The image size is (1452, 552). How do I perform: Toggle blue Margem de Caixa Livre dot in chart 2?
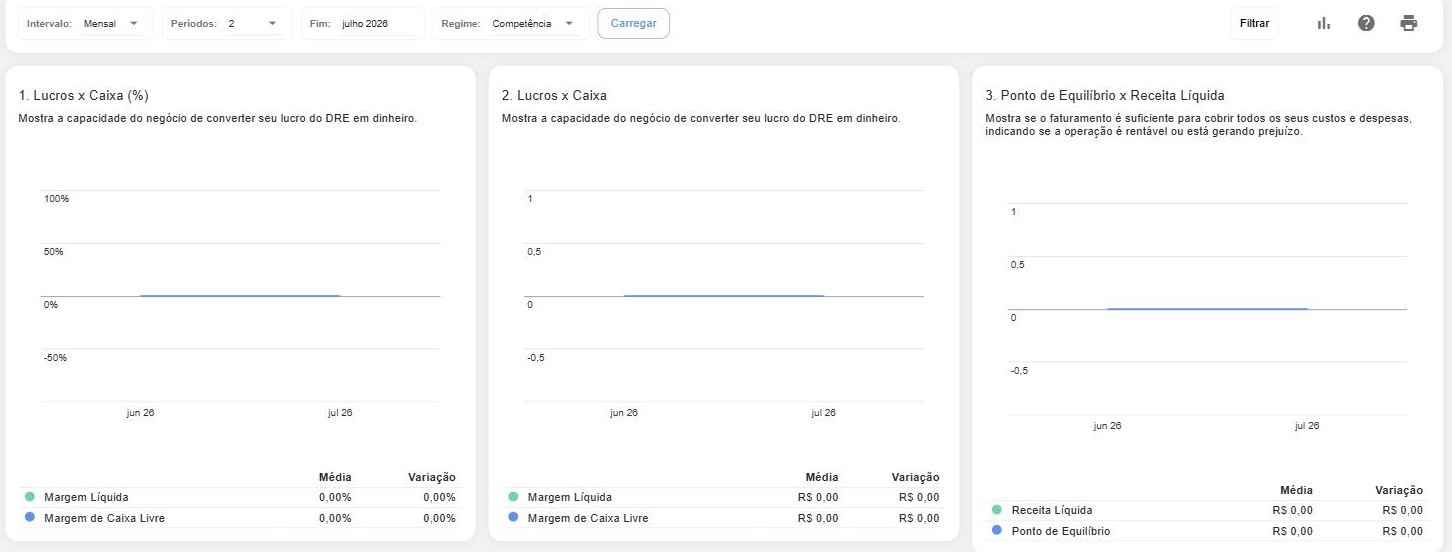[513, 518]
